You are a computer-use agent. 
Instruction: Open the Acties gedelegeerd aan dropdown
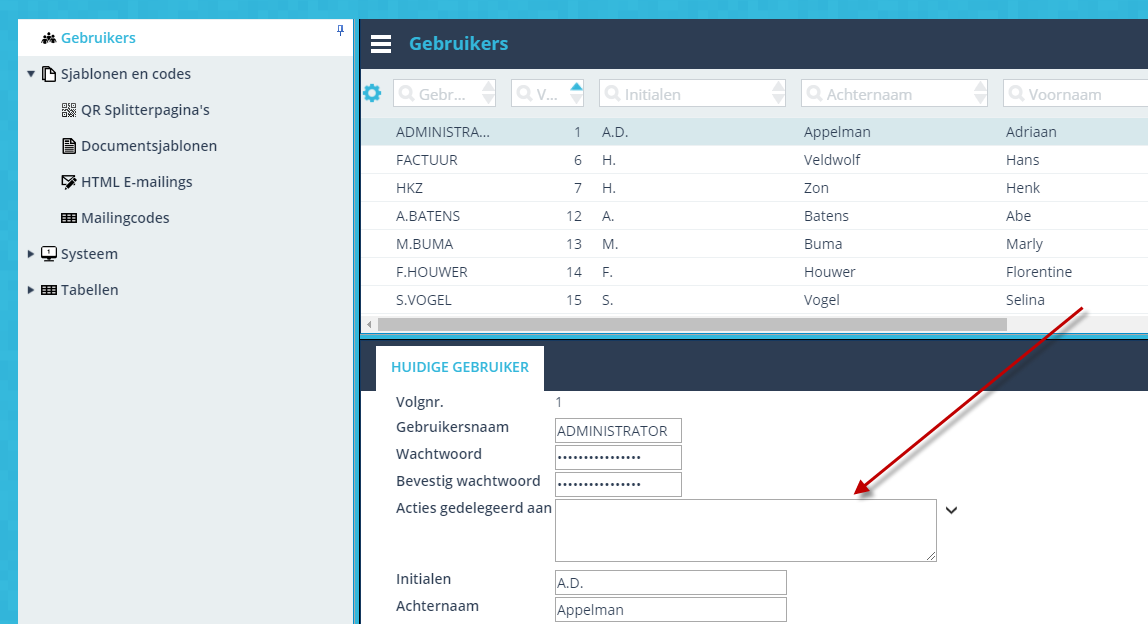coord(951,509)
